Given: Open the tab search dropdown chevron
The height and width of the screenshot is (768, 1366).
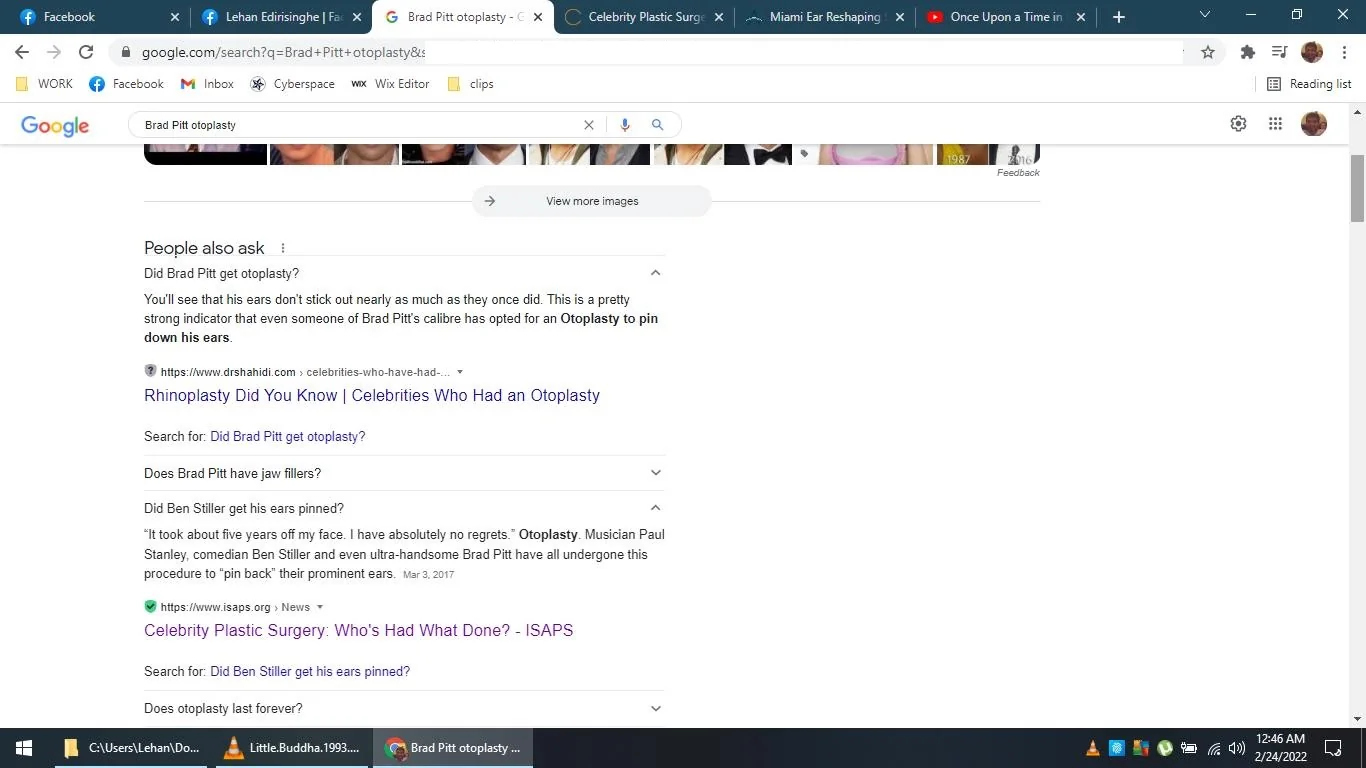Looking at the screenshot, I should point(1205,16).
